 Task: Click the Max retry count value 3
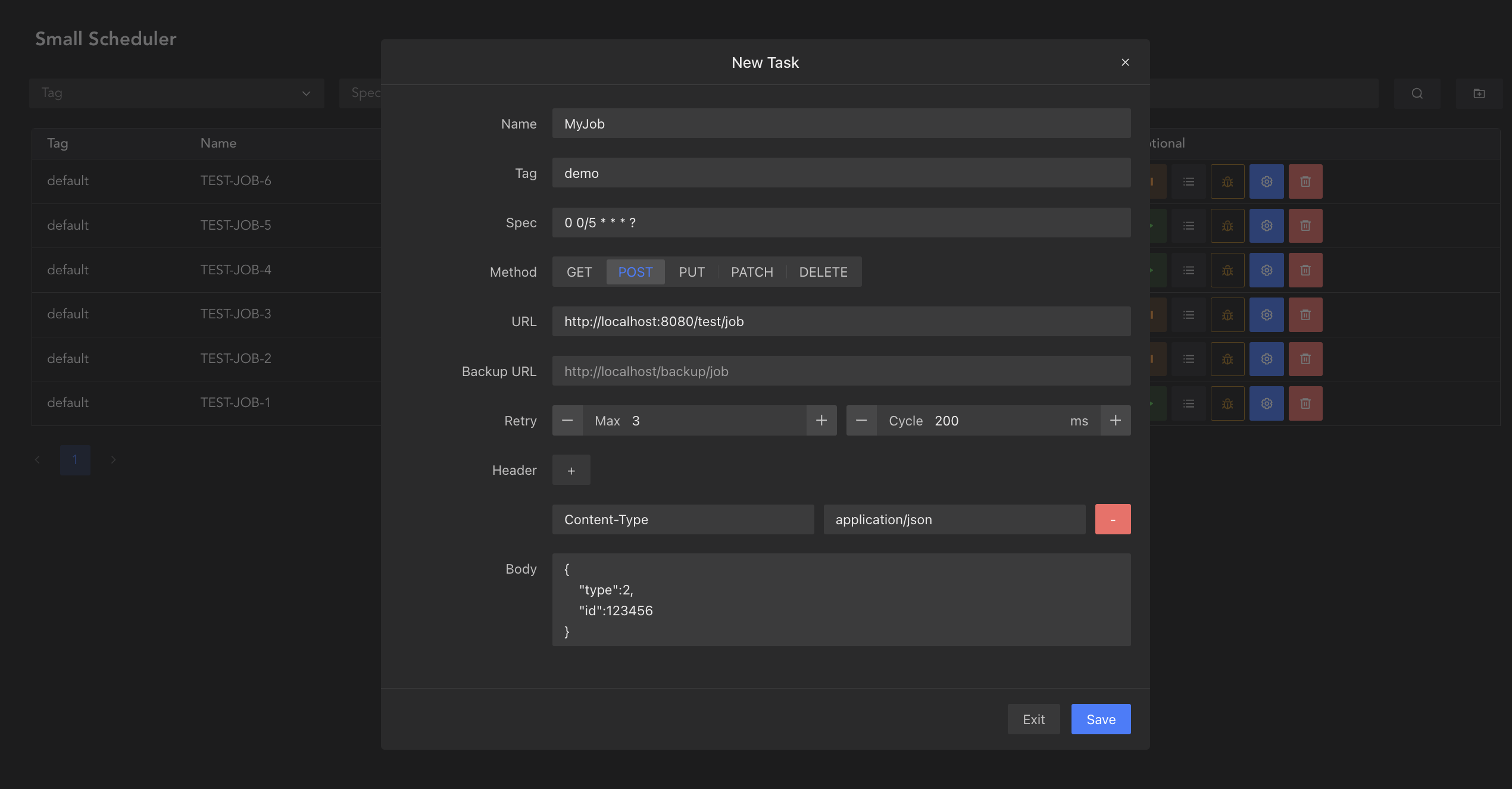636,421
